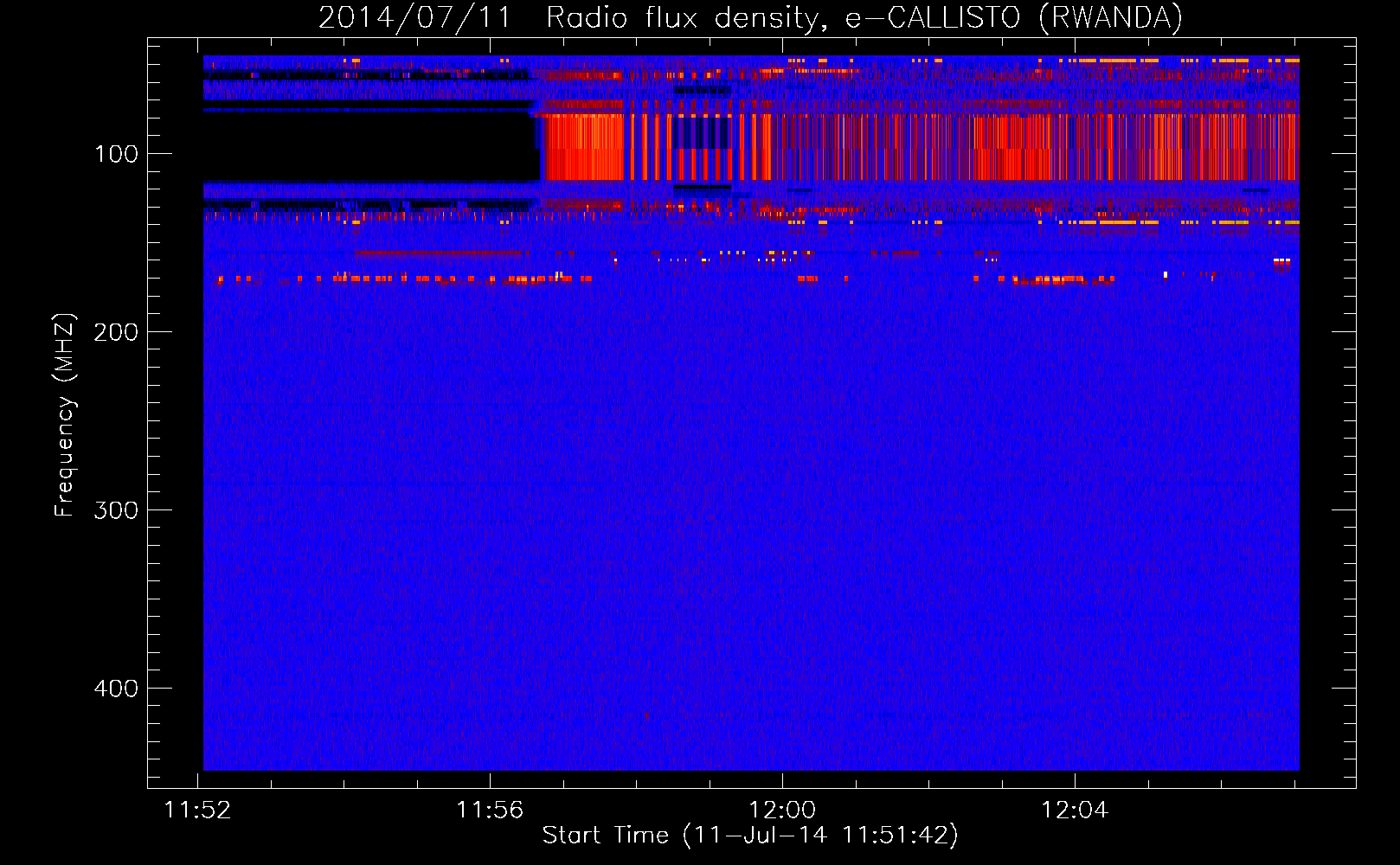Click the 11:52 time tick label
1400x865 pixels.
pos(198,811)
